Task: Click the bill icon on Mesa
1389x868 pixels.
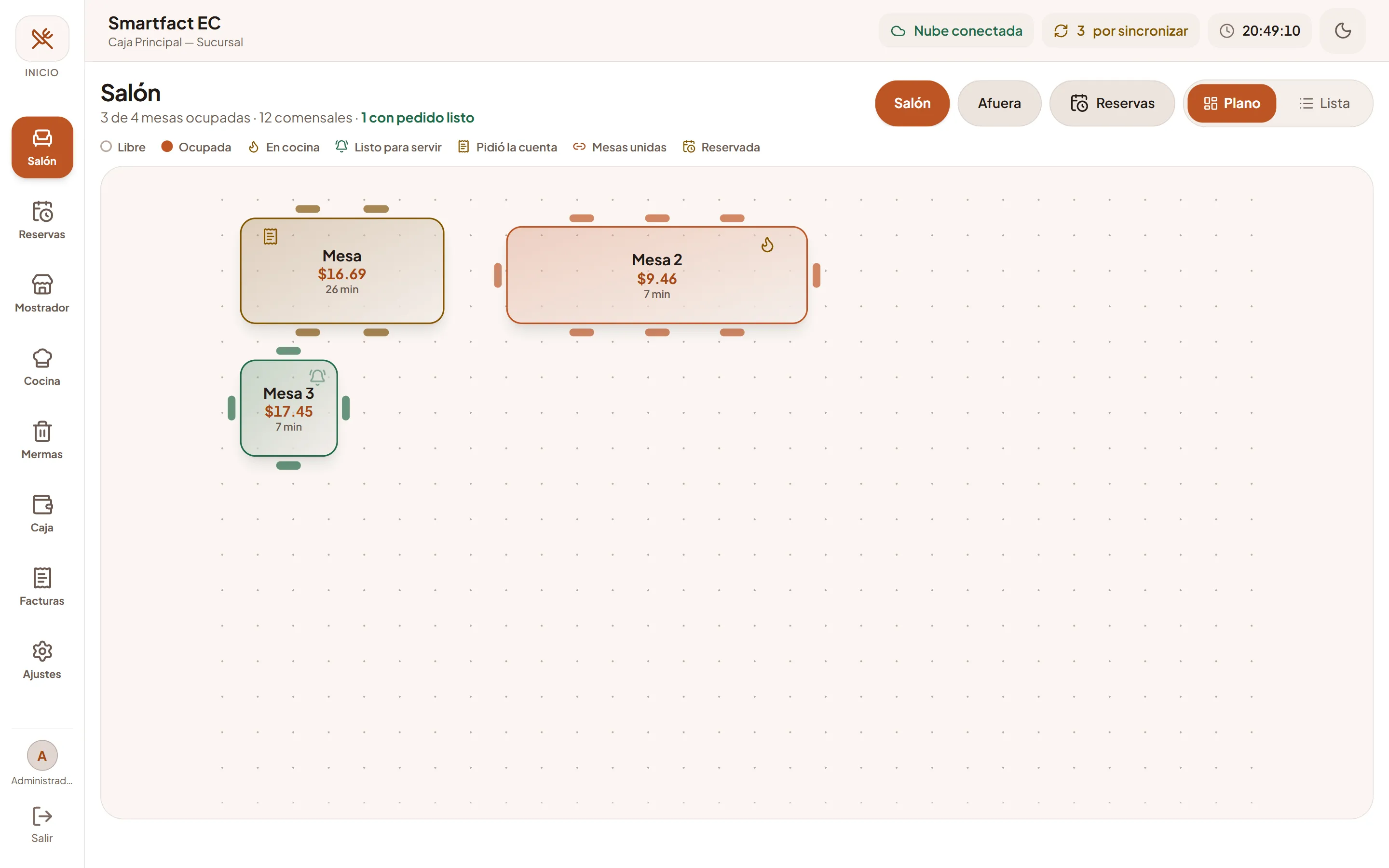Action: [x=271, y=236]
